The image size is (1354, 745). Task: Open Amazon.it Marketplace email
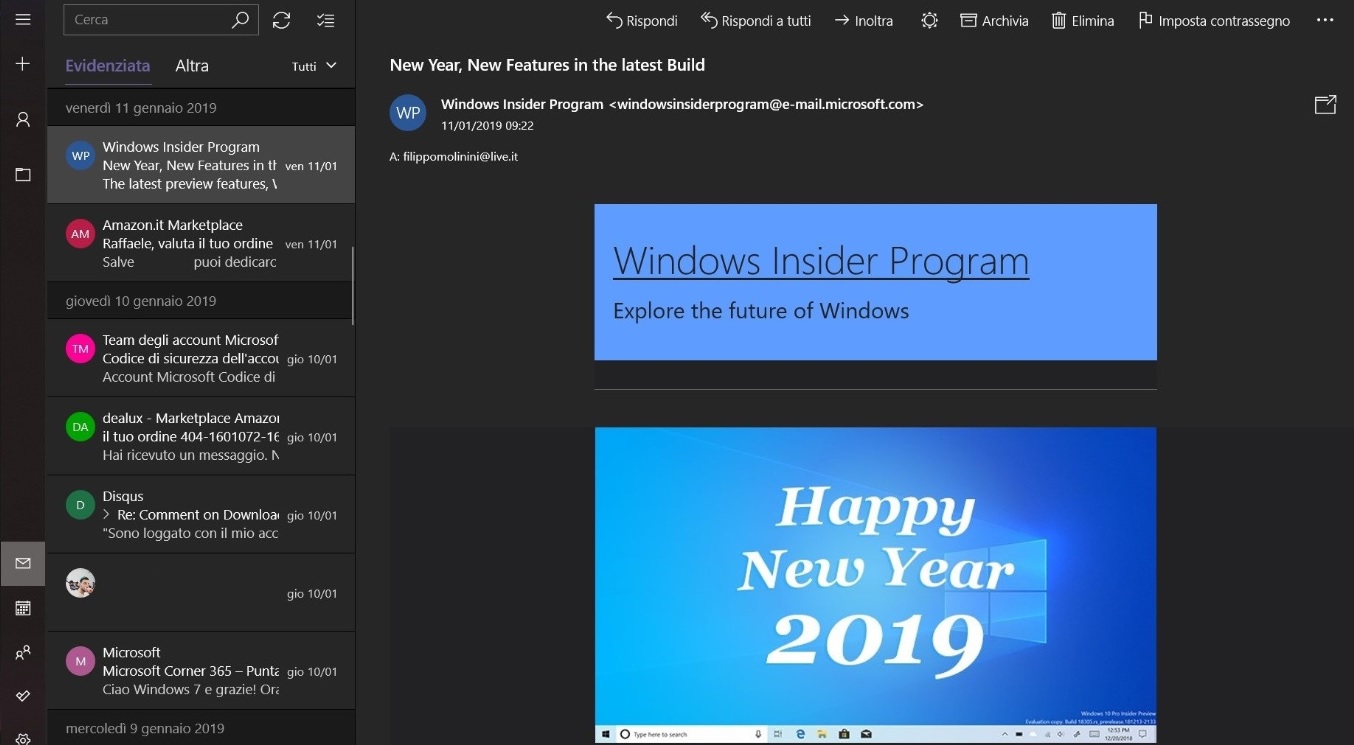pos(201,243)
